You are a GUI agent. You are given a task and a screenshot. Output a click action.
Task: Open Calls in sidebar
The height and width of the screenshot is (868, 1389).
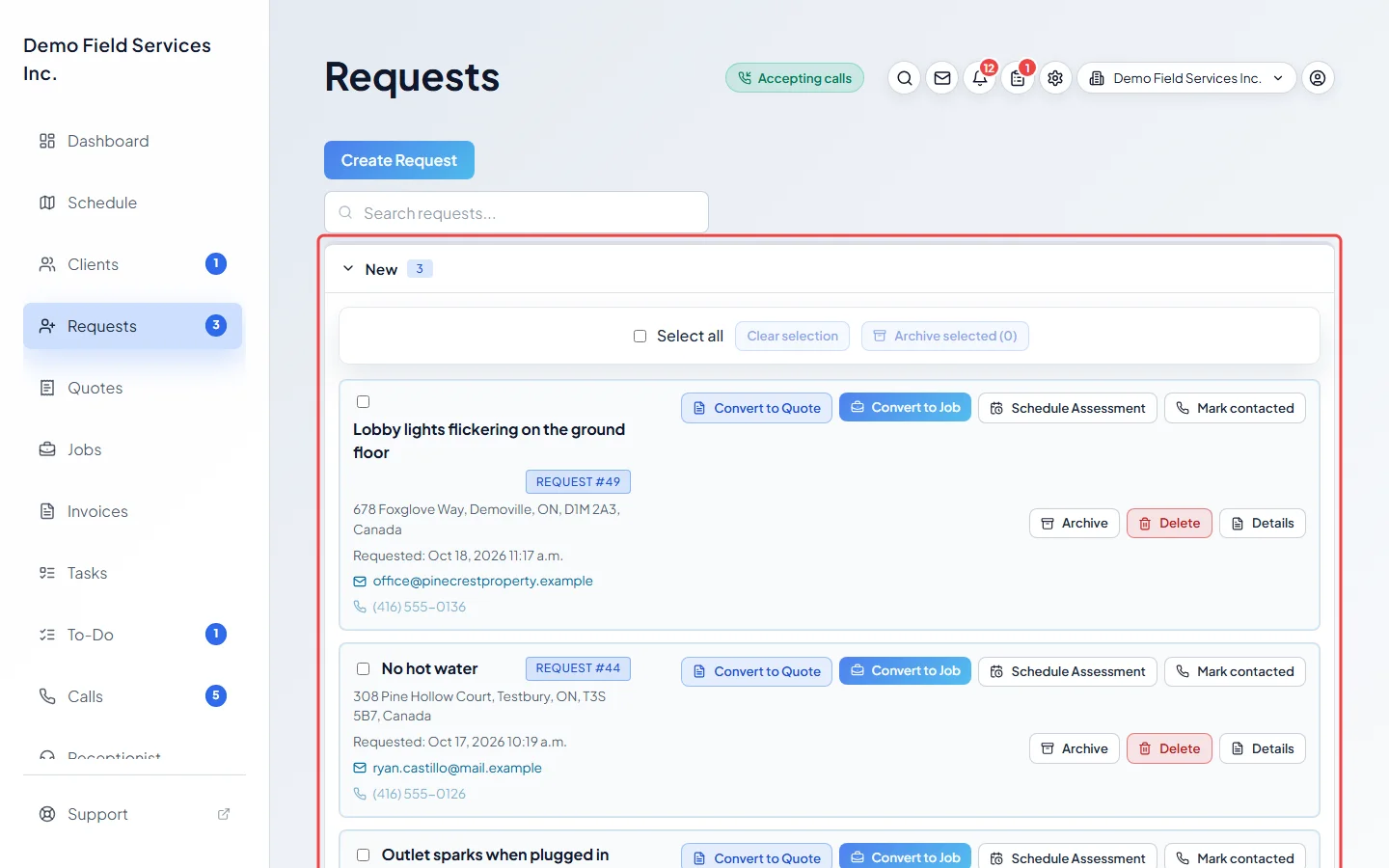[132, 696]
